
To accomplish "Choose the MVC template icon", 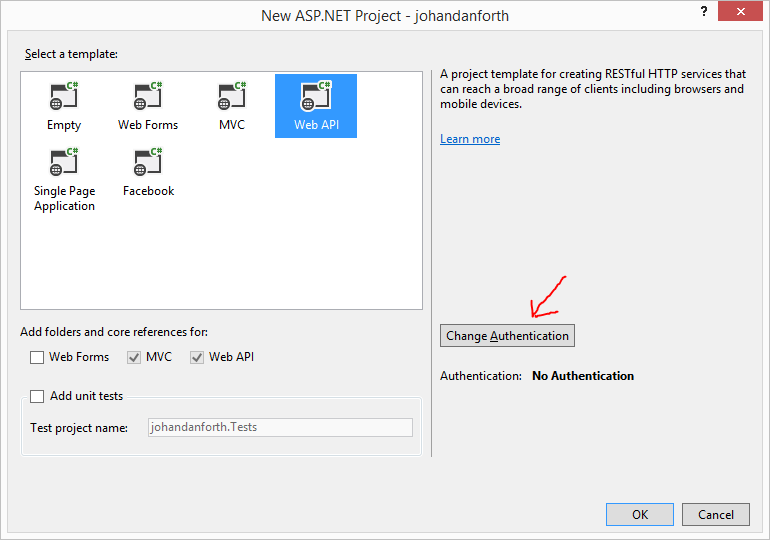I will (232, 95).
